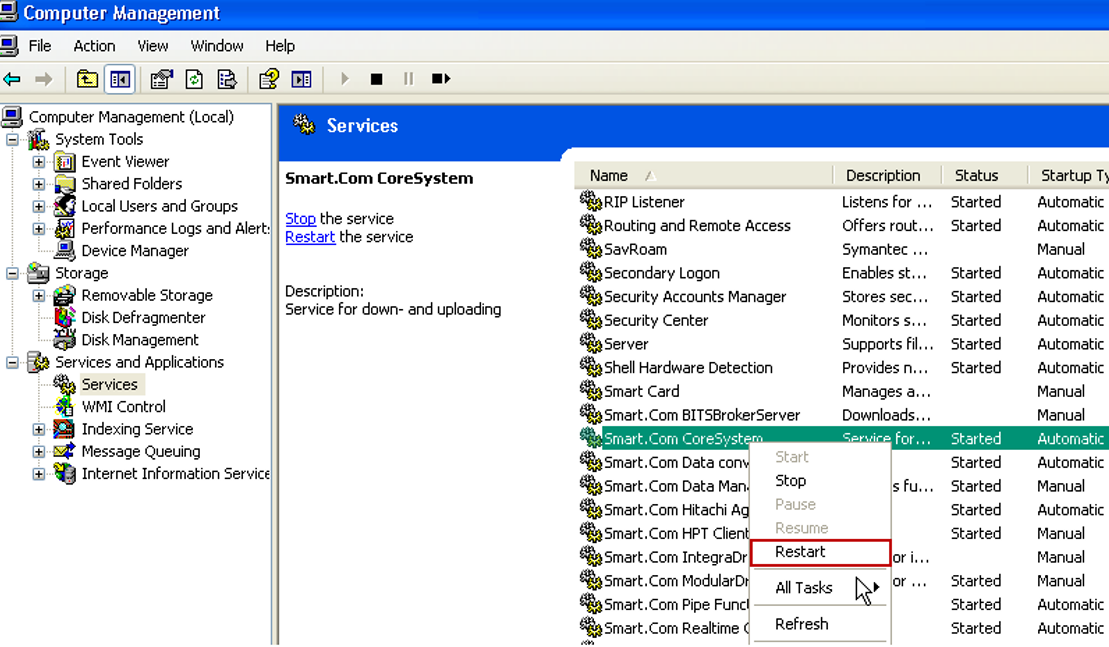This screenshot has width=1109, height=647.
Task: Open the Window menu
Action: (x=217, y=46)
